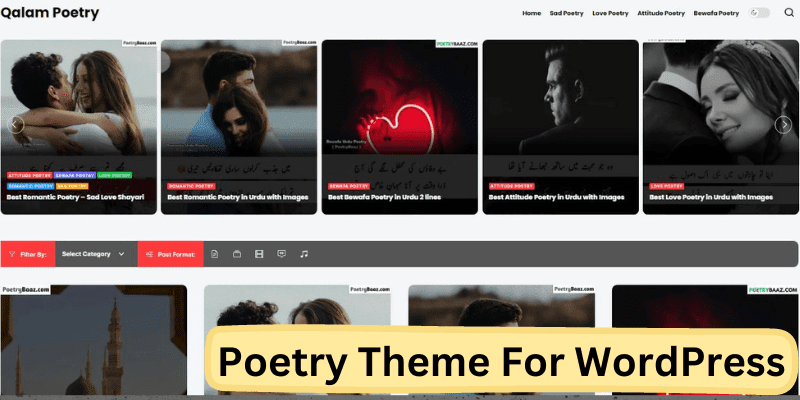Filter by gallery post format icon
This screenshot has height=400, width=800.
pos(237,254)
